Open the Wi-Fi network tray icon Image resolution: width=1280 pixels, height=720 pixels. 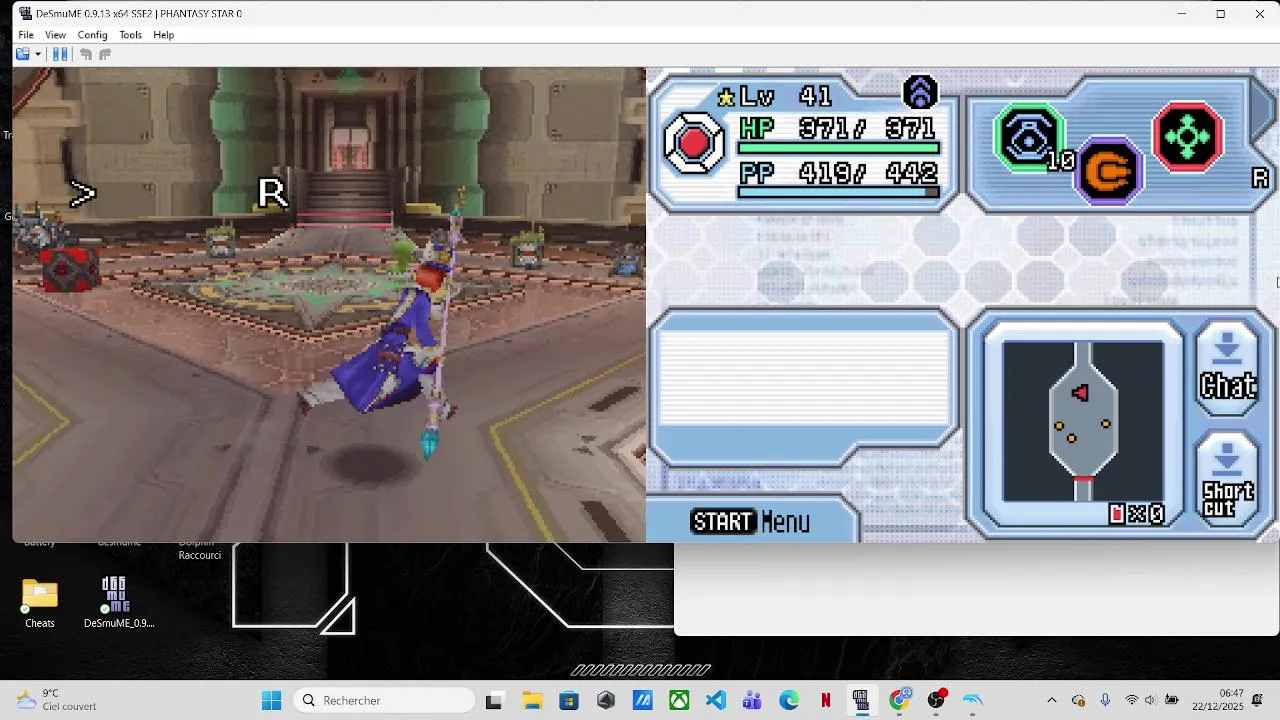tap(1131, 700)
